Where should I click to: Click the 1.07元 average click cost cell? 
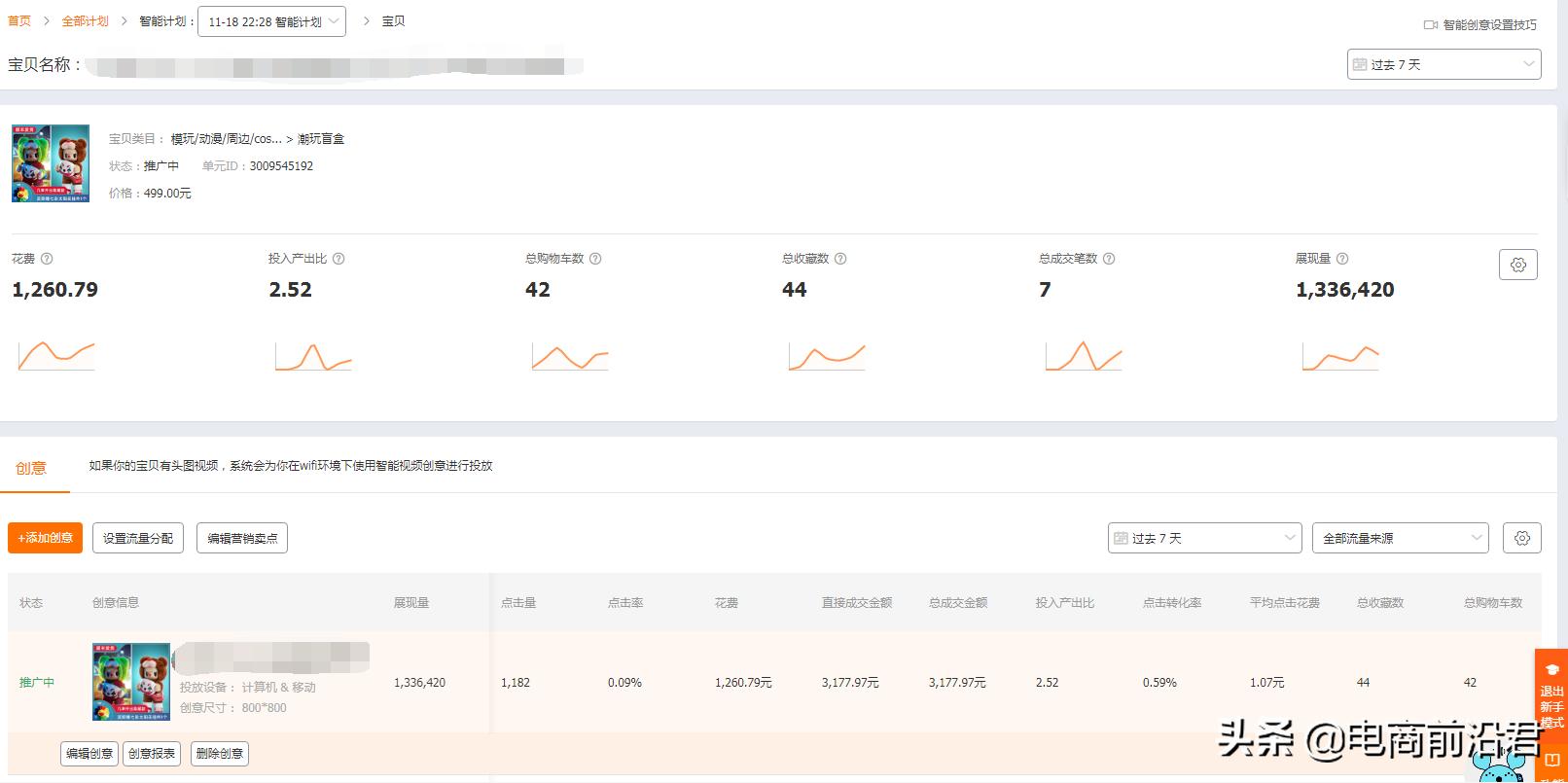pos(1266,683)
